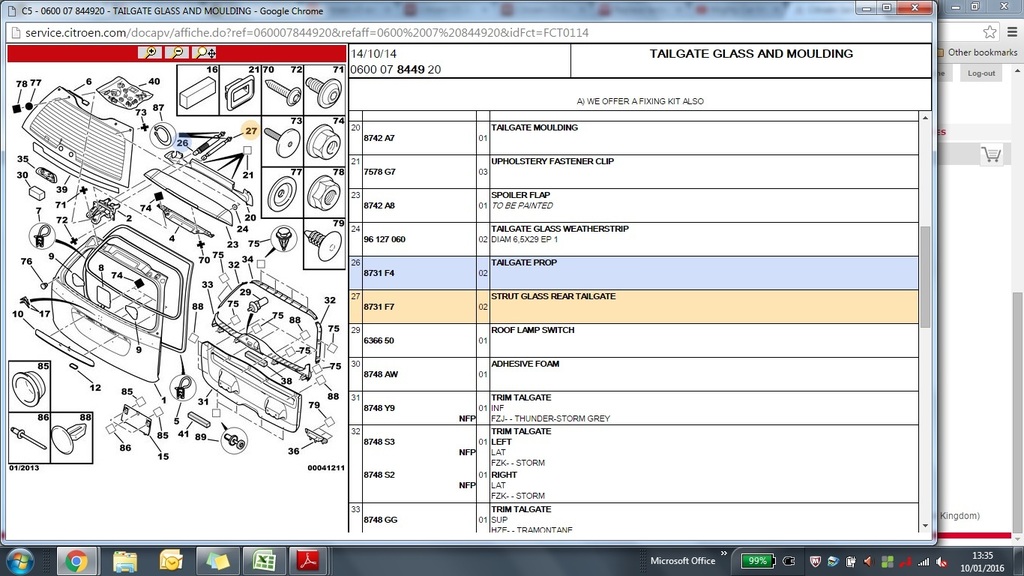
Task: Open Excel from the taskbar
Action: (264, 561)
